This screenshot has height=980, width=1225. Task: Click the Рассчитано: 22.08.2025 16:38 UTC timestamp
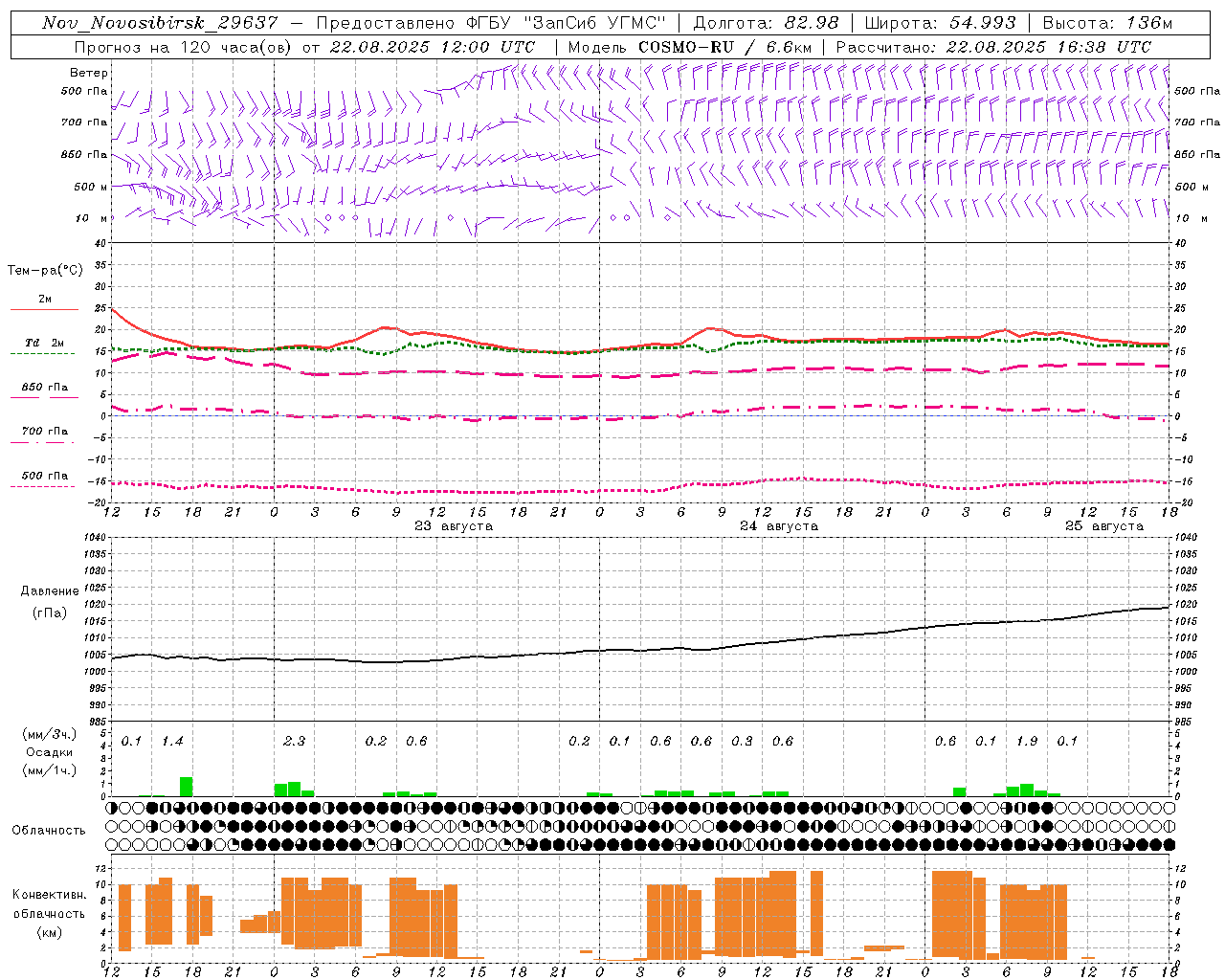click(x=993, y=47)
